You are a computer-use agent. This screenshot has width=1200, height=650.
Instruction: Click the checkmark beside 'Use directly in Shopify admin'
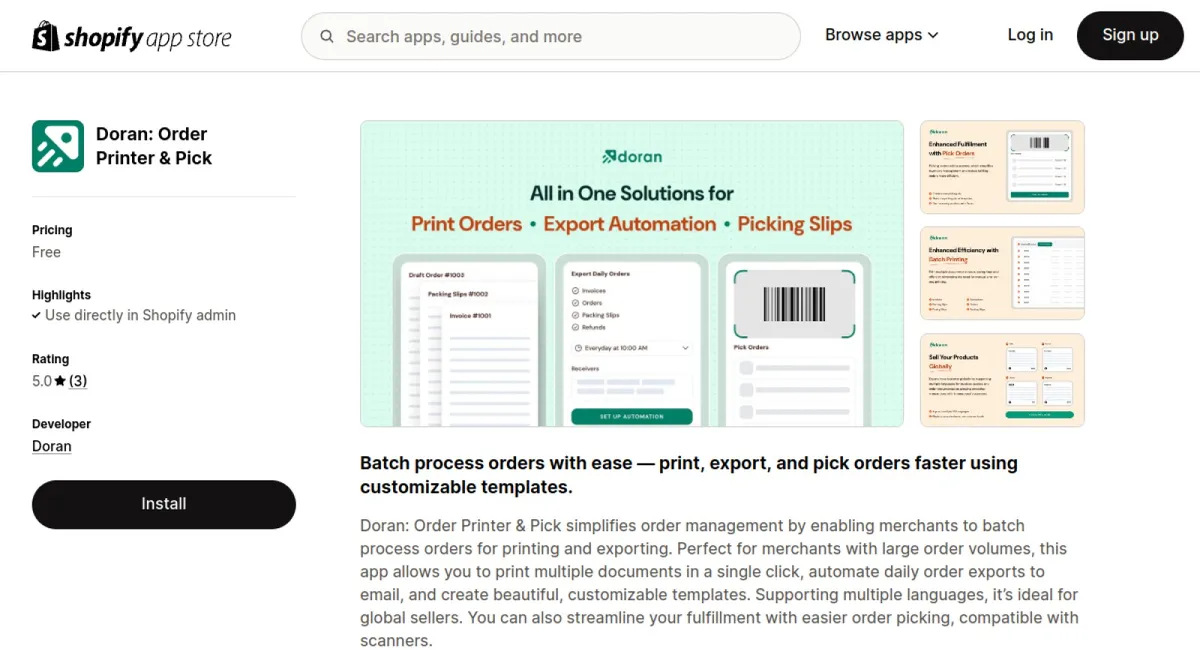37,315
